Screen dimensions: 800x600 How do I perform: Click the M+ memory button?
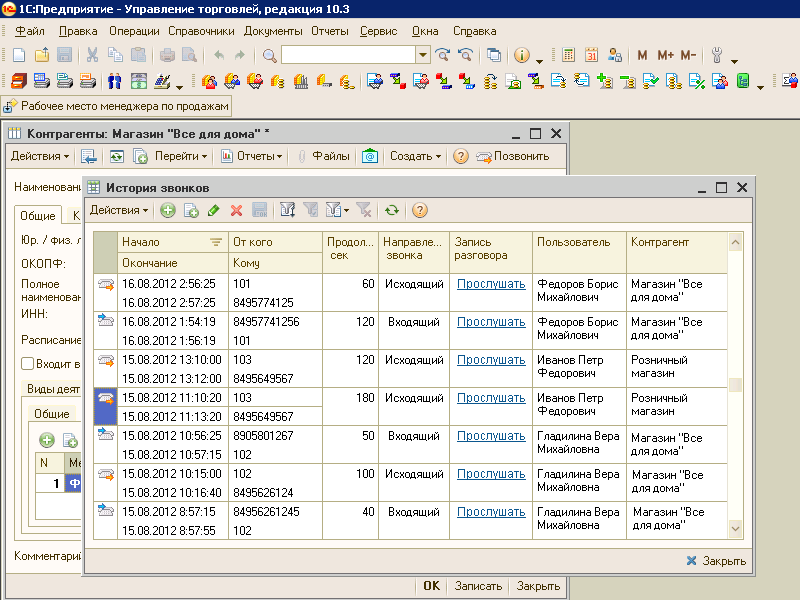[665, 55]
